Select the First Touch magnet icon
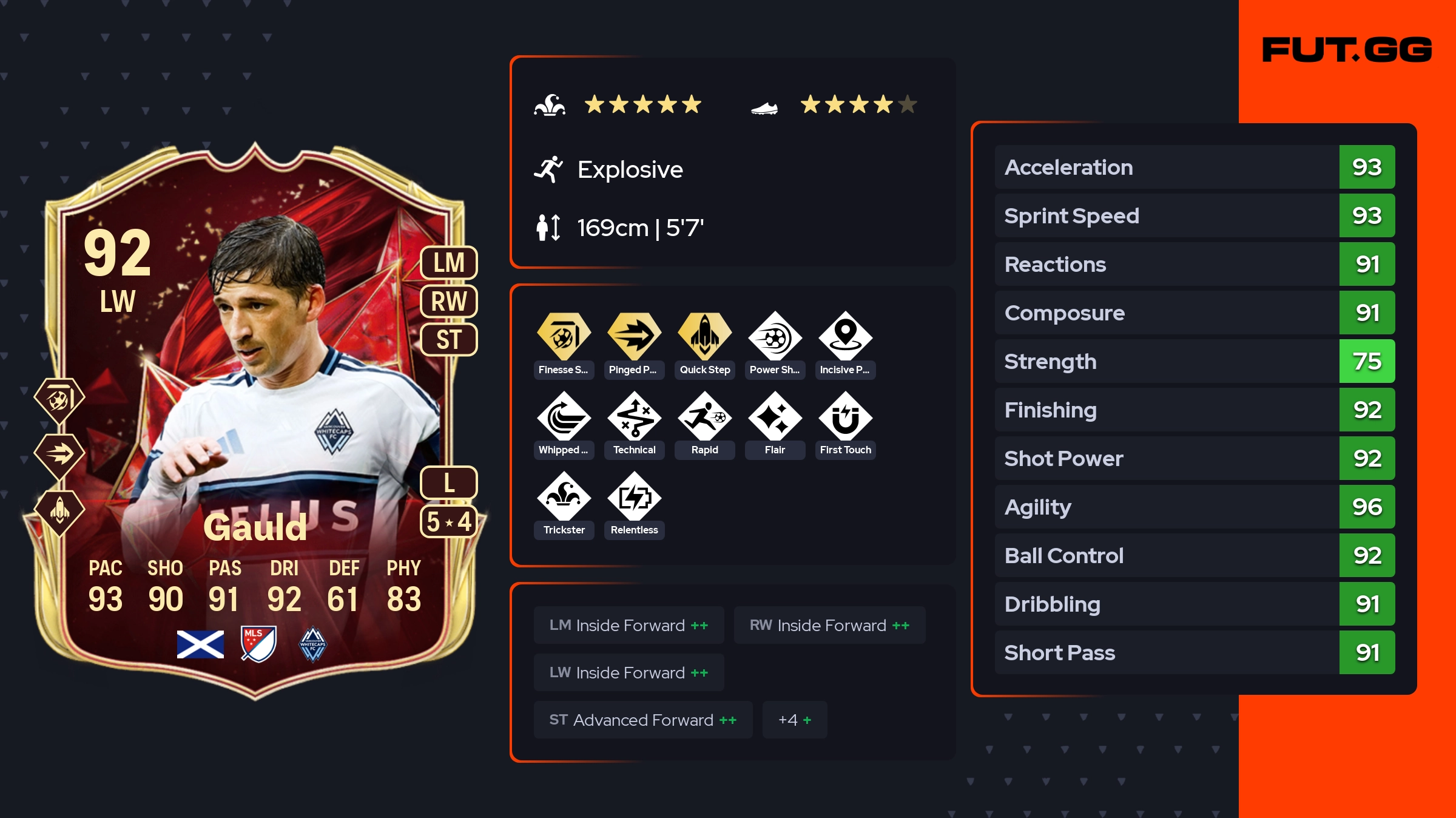 [x=845, y=416]
